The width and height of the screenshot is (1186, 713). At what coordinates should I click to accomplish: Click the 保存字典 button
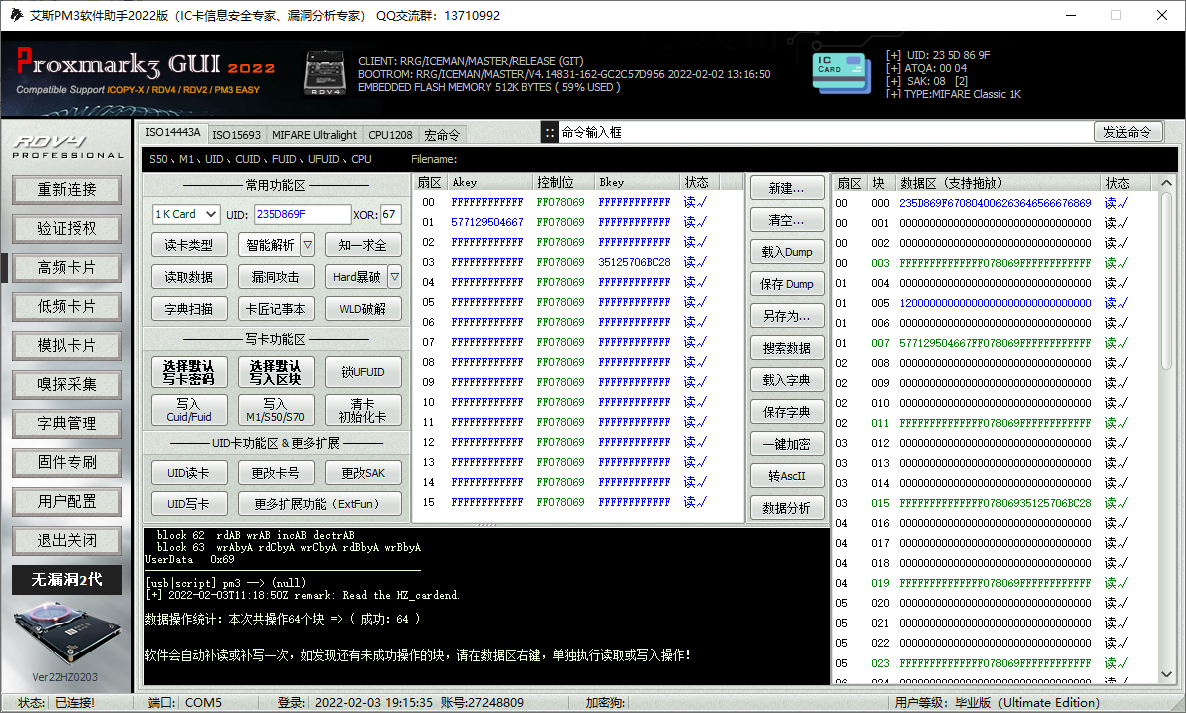tap(787, 412)
